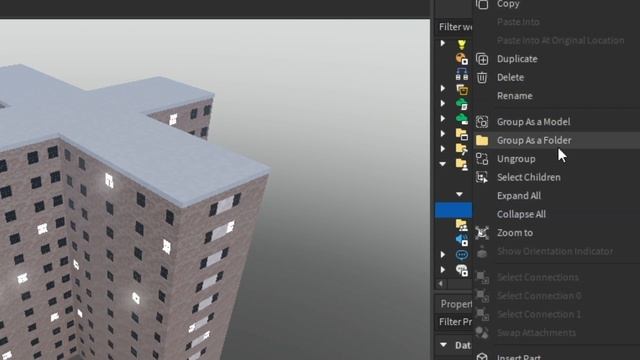Image resolution: width=640 pixels, height=360 pixels.
Task: Click the Duplicate plus-square icon
Action: coord(482,59)
